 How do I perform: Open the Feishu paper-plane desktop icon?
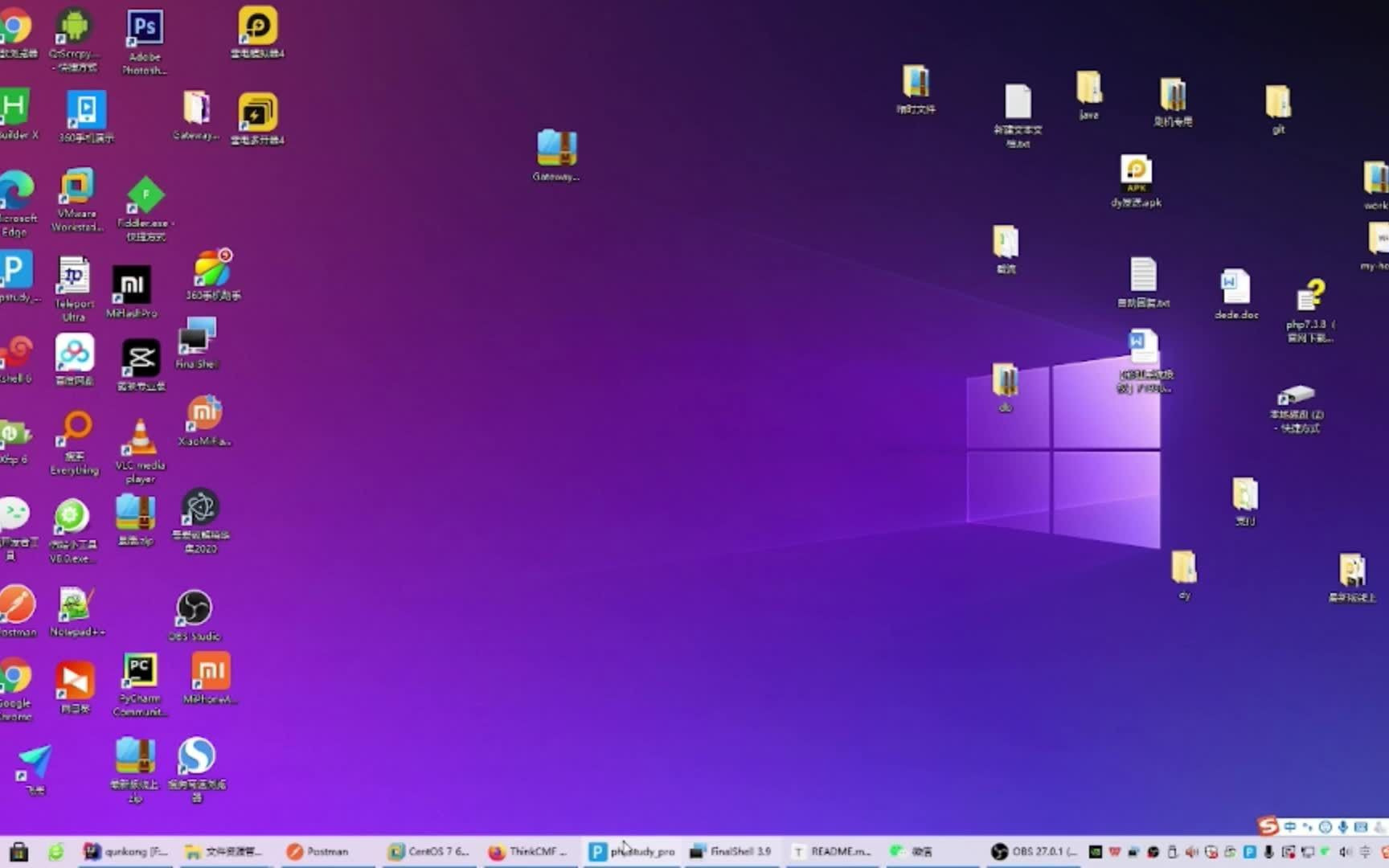click(35, 770)
